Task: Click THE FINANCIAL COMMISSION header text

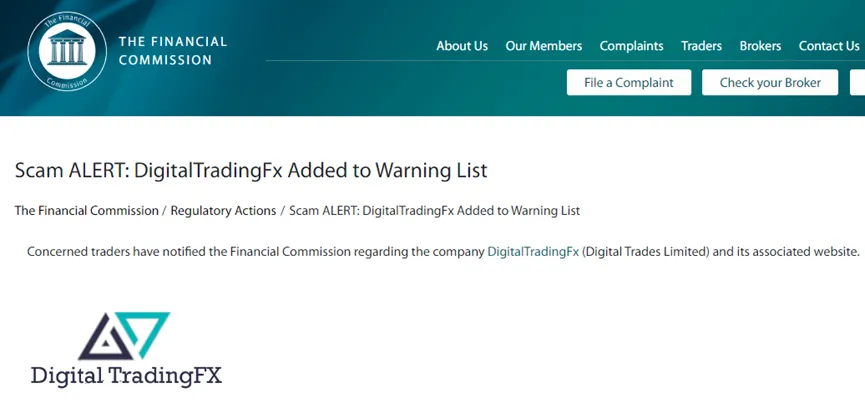Action: coord(173,51)
